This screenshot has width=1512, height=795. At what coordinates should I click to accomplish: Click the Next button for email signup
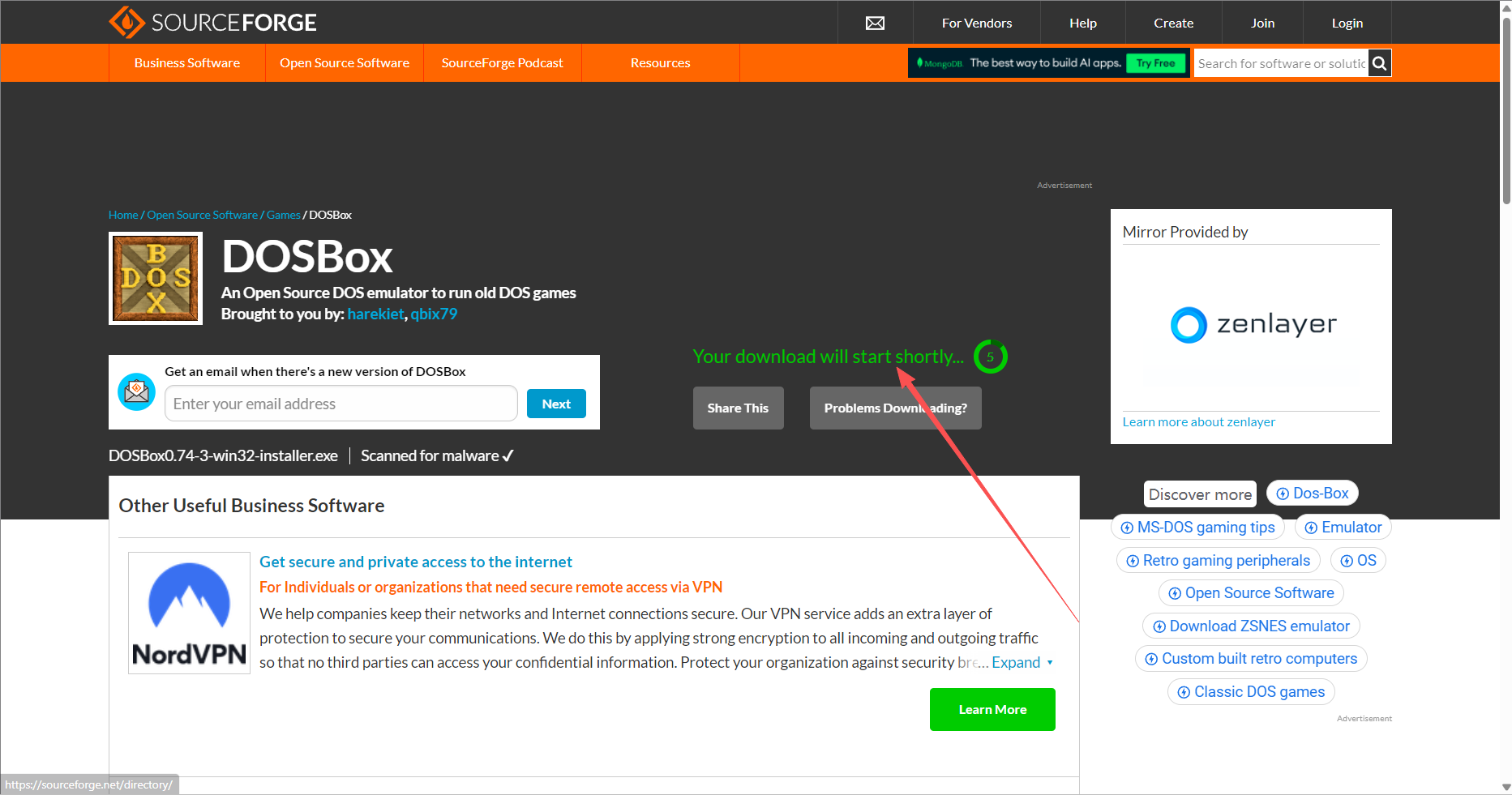pos(556,404)
